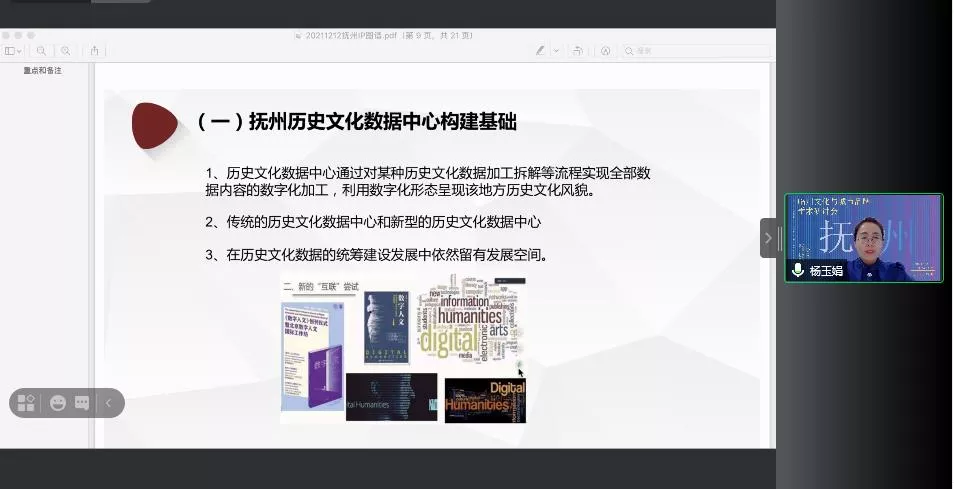
Task: Collapse the floating meeting toolbar arrow
Action: tap(108, 403)
